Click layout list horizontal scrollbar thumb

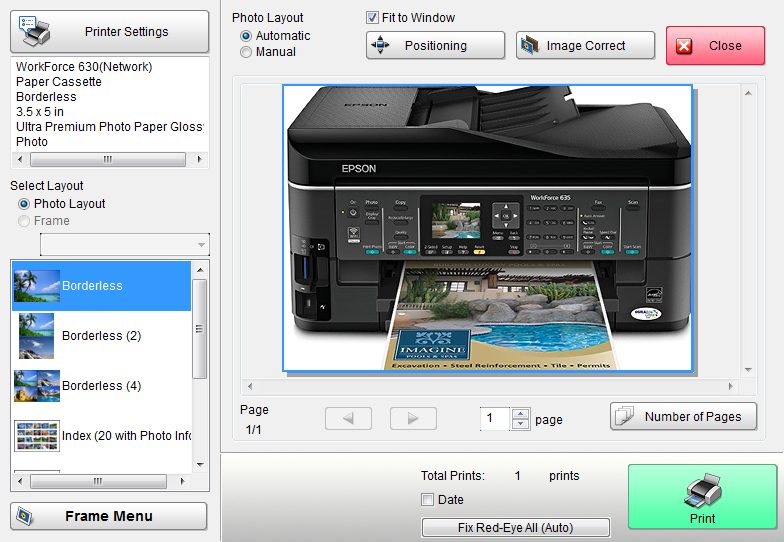[98, 482]
